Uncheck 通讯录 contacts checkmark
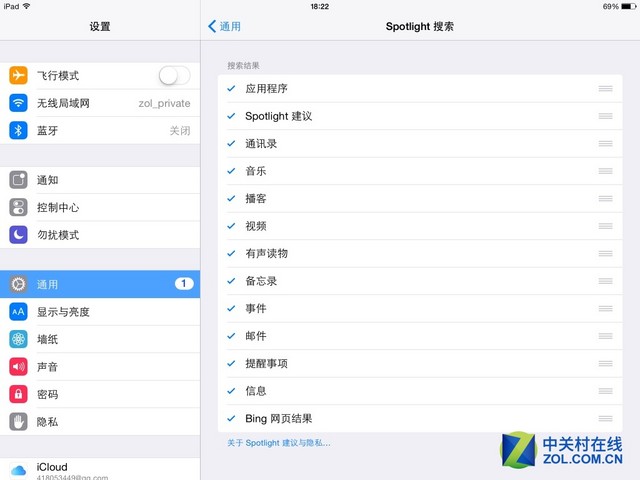This screenshot has height=480, width=640. (x=231, y=143)
